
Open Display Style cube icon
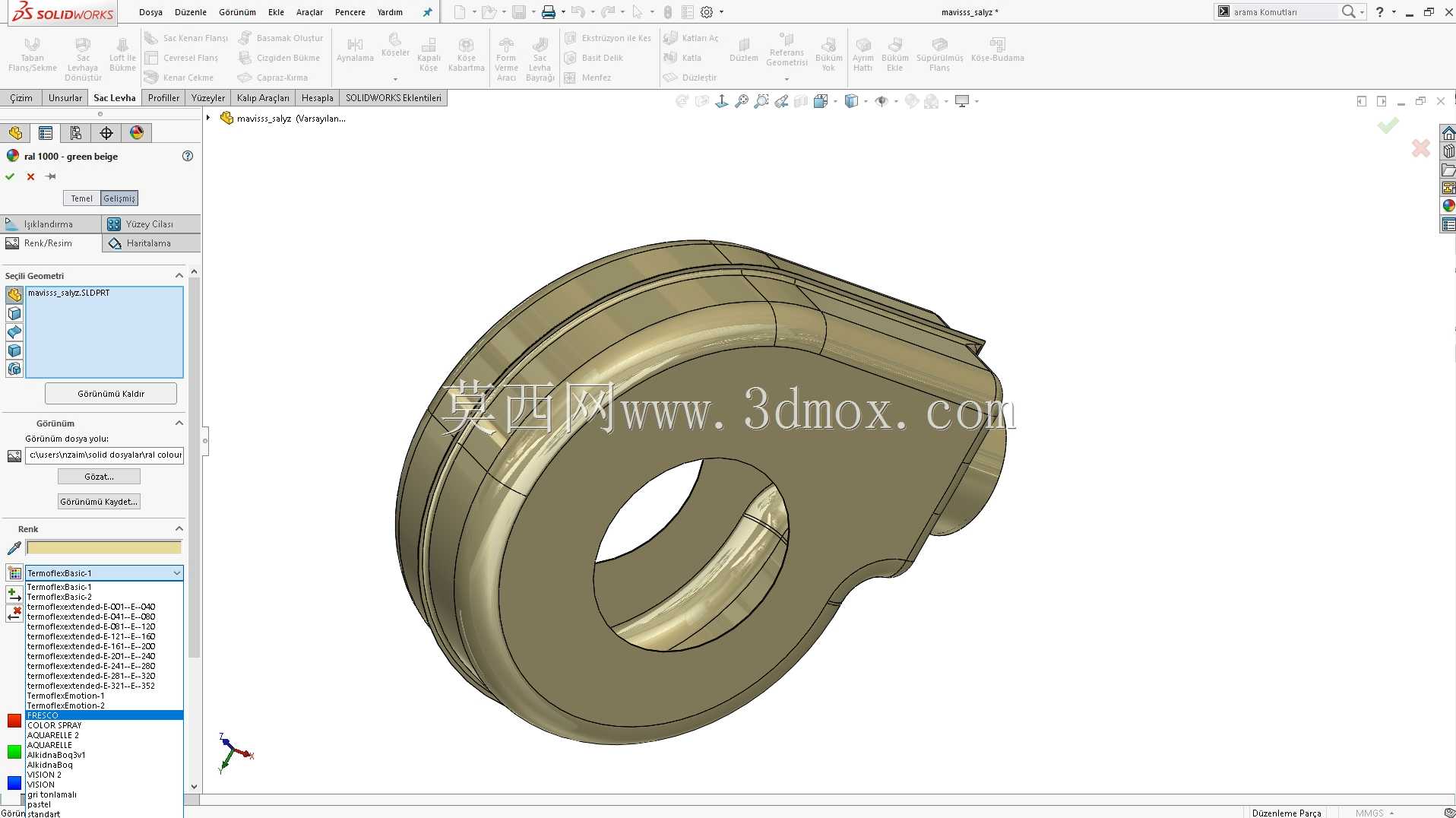pos(851,101)
